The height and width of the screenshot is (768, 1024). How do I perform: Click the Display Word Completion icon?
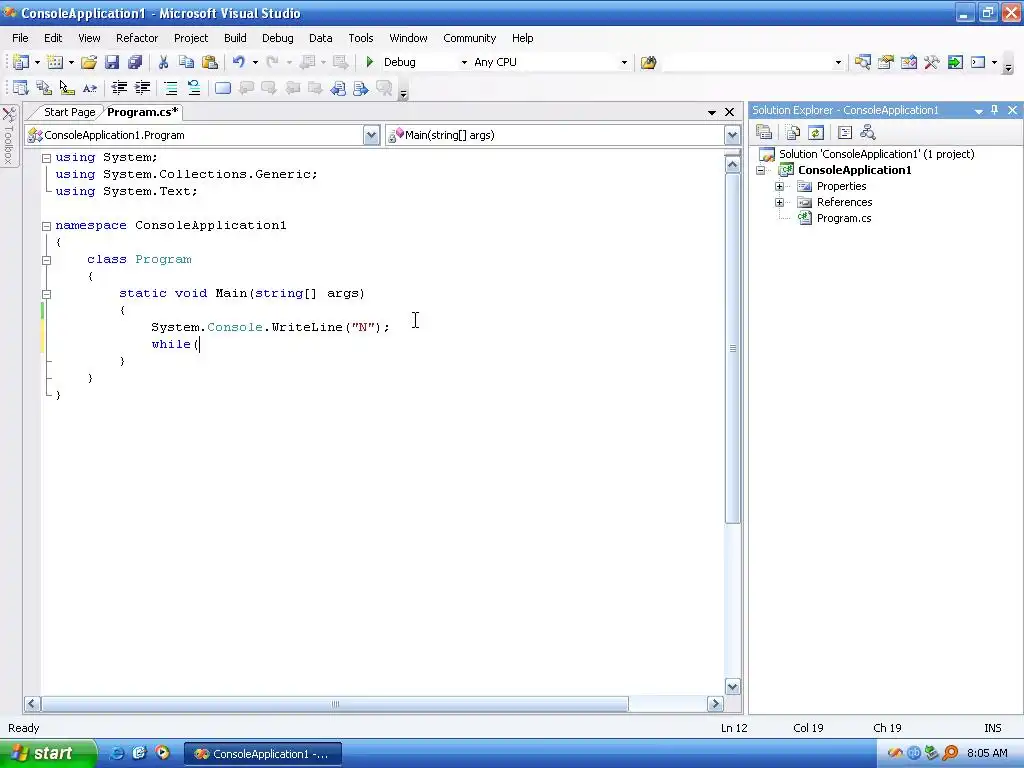coord(90,88)
